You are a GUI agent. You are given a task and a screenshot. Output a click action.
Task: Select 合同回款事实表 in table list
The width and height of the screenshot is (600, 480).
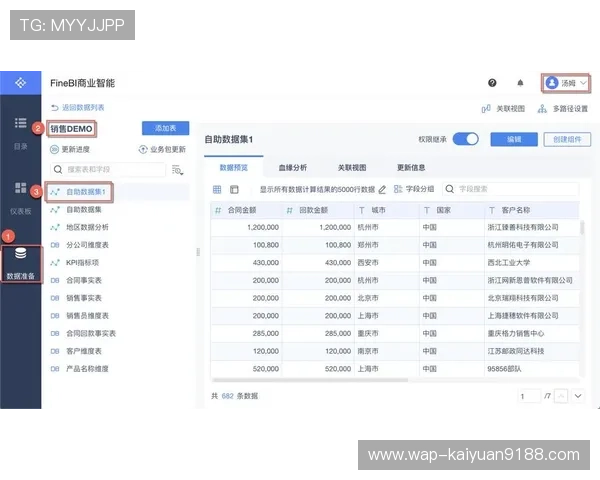click(x=83, y=333)
